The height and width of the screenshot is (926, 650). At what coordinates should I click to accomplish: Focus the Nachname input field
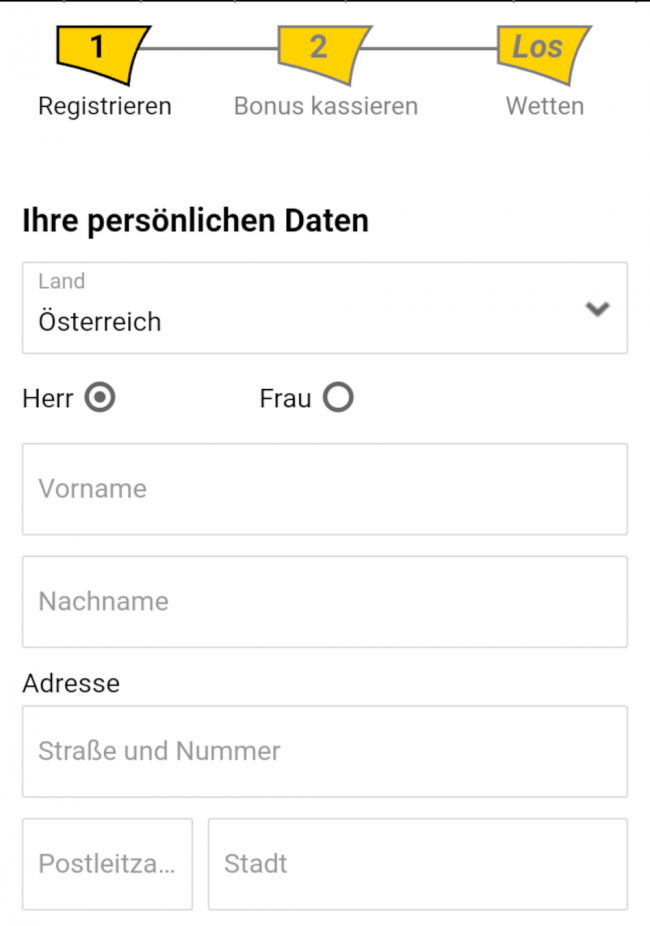point(325,601)
